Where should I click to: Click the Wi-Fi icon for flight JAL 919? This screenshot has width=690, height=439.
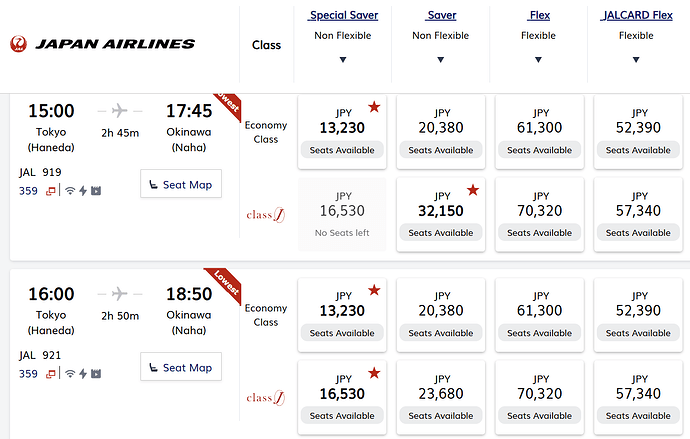pyautogui.click(x=70, y=191)
